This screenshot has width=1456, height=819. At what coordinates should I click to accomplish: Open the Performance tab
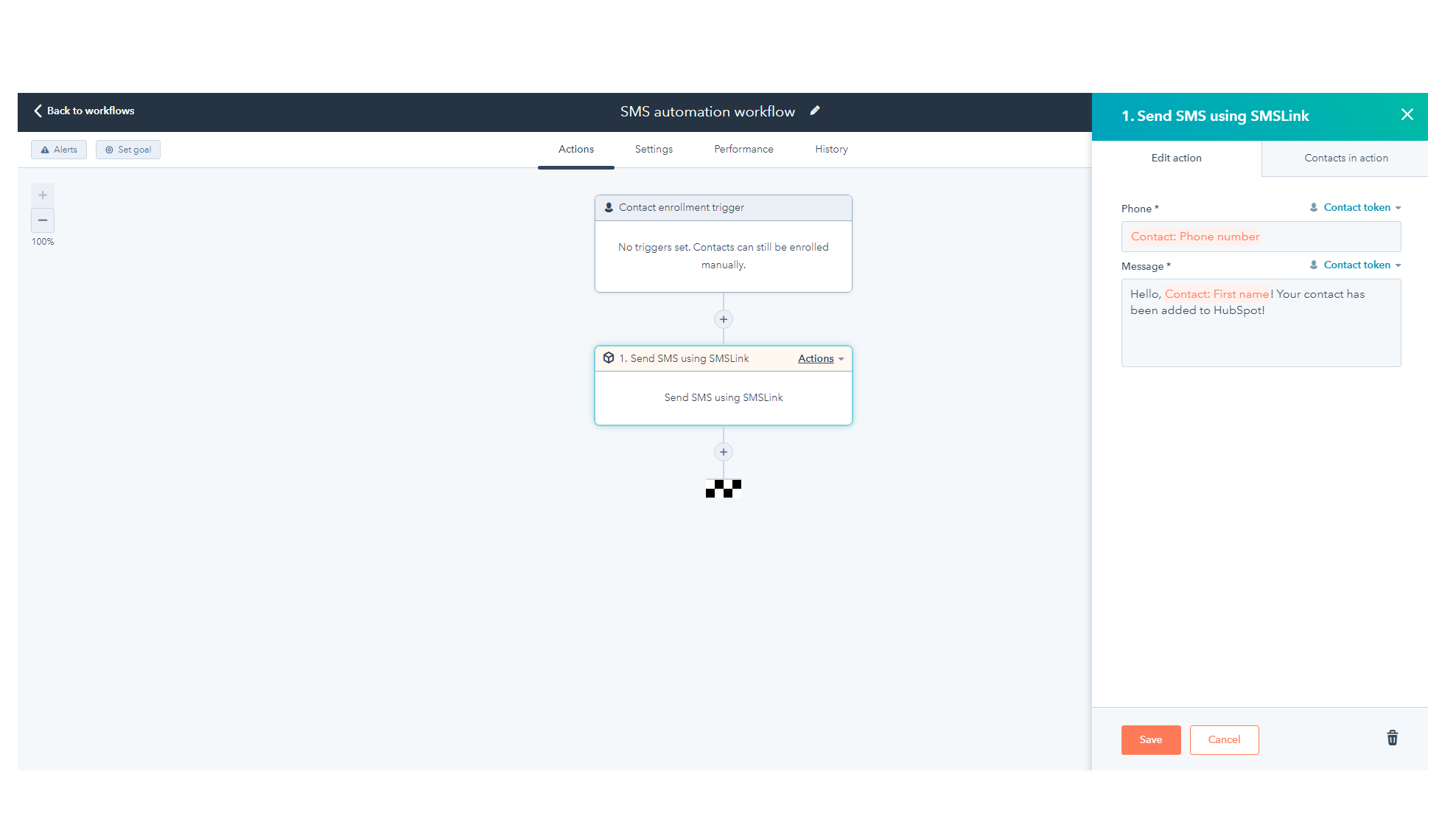point(743,150)
